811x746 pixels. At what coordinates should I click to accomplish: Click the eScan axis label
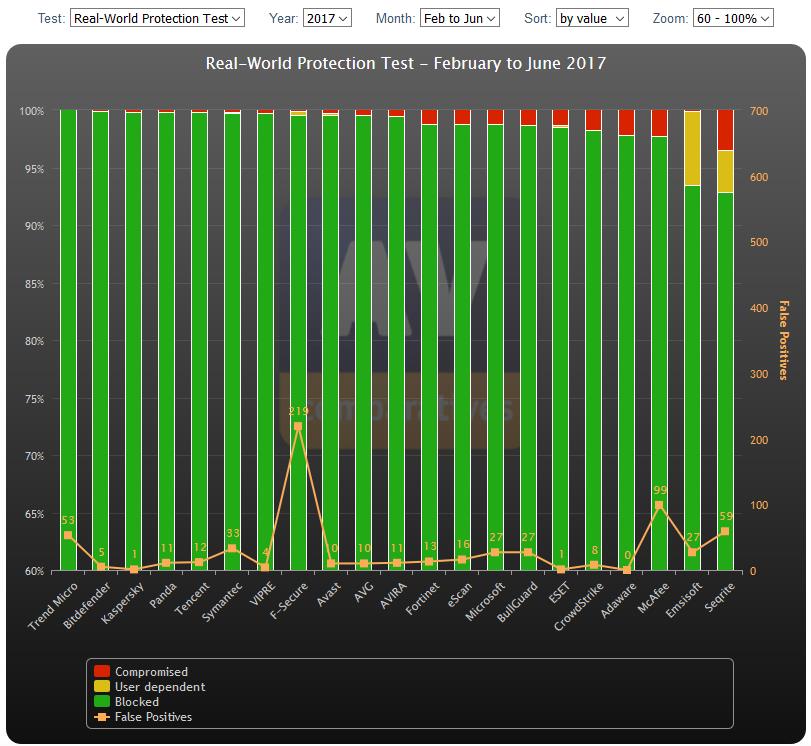459,595
